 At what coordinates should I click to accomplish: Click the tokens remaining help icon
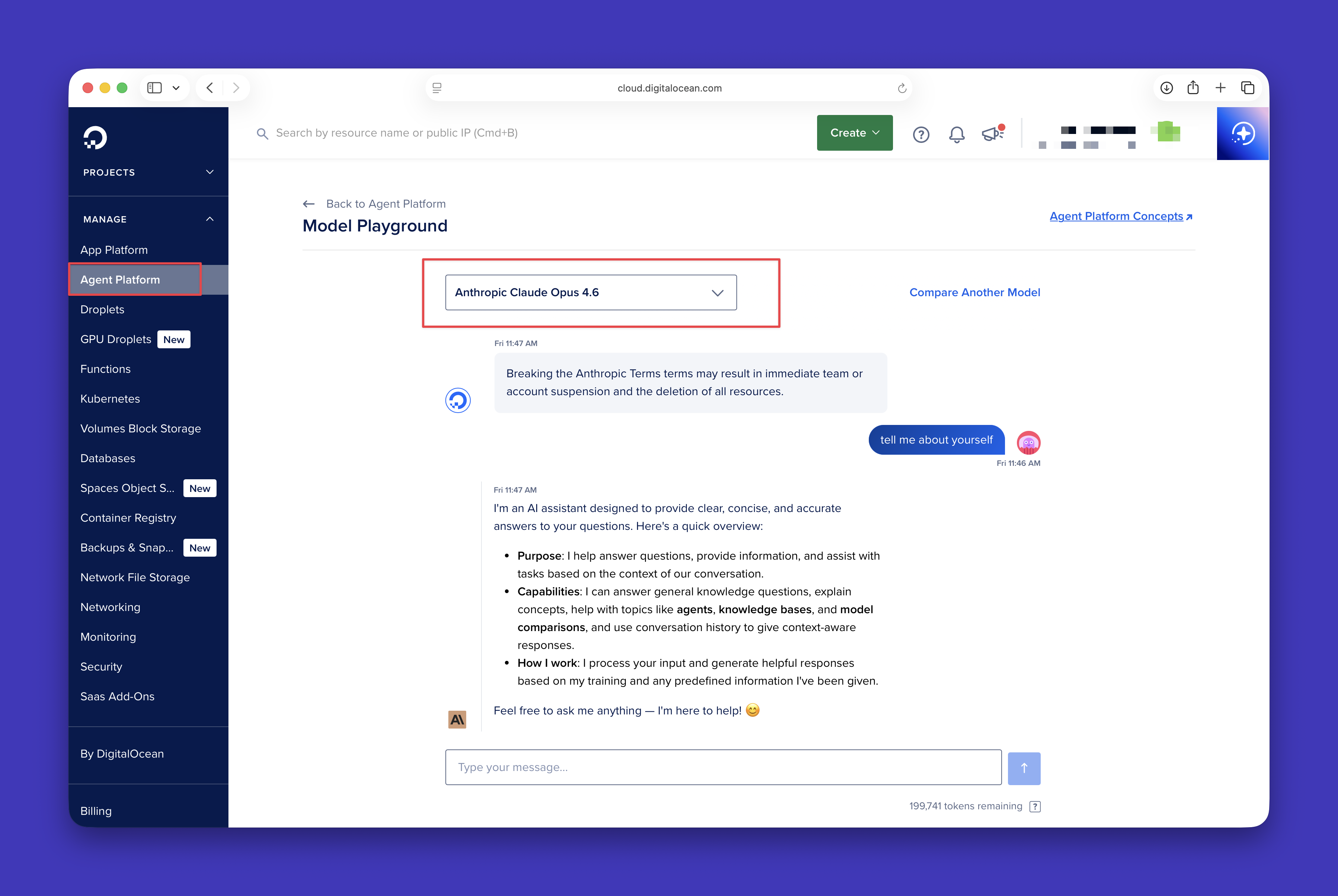(1035, 806)
